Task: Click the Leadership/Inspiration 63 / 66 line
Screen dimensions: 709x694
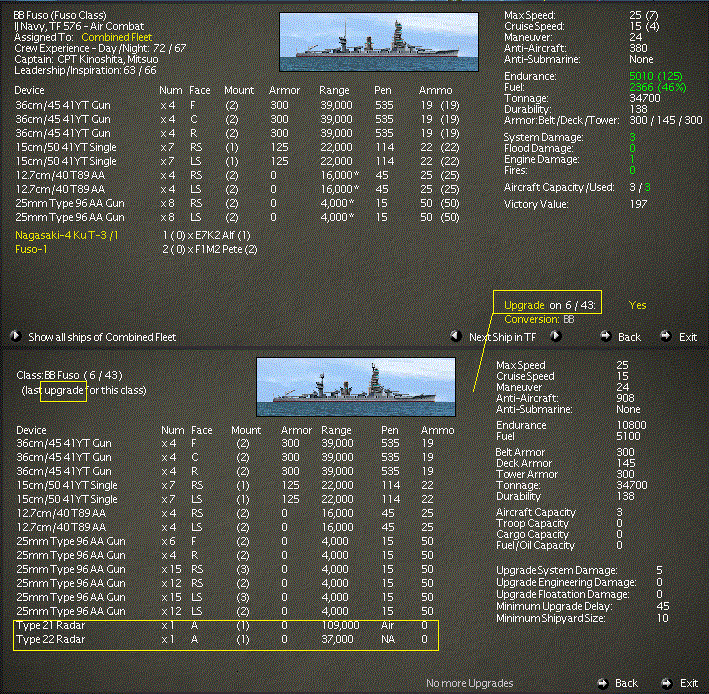Action: (85, 70)
